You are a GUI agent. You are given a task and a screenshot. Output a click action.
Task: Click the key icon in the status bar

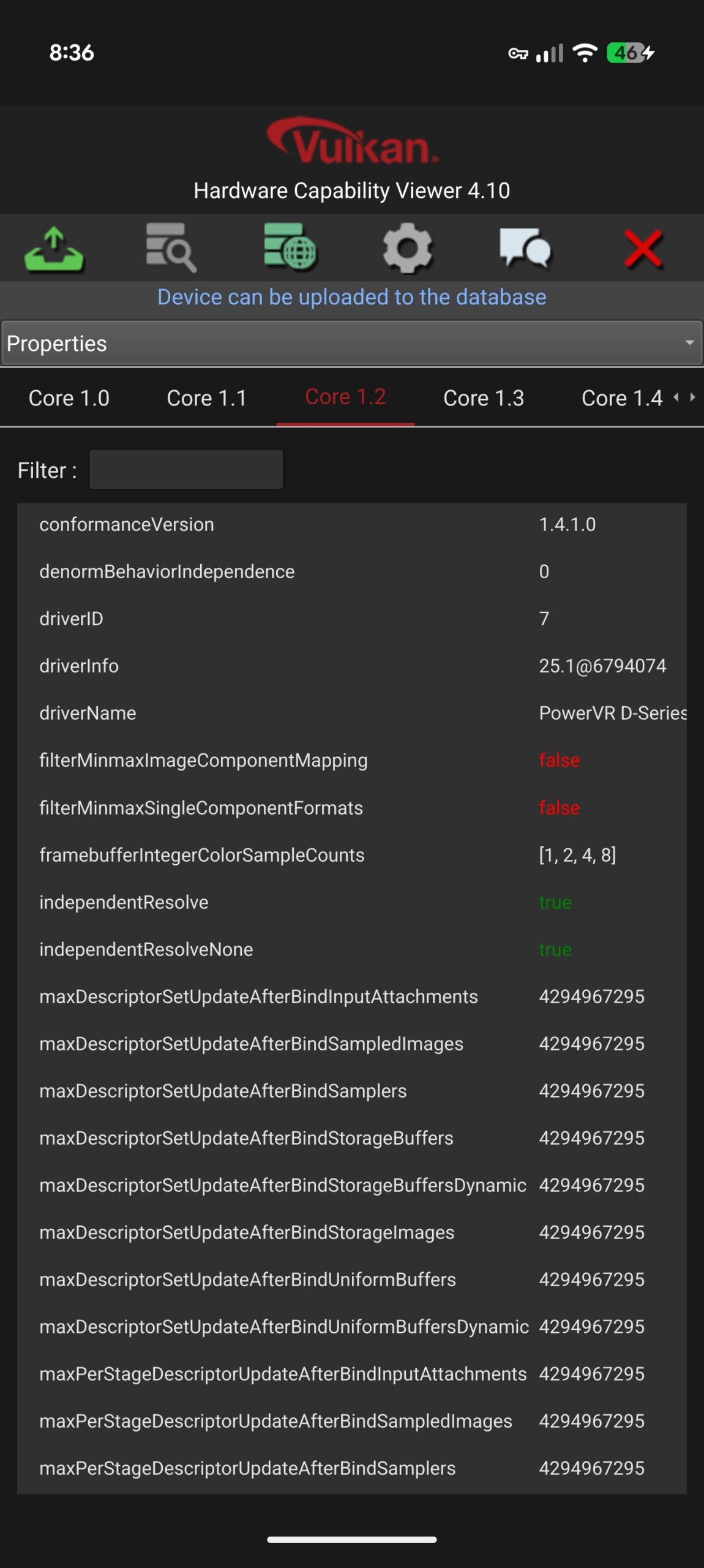pos(517,53)
